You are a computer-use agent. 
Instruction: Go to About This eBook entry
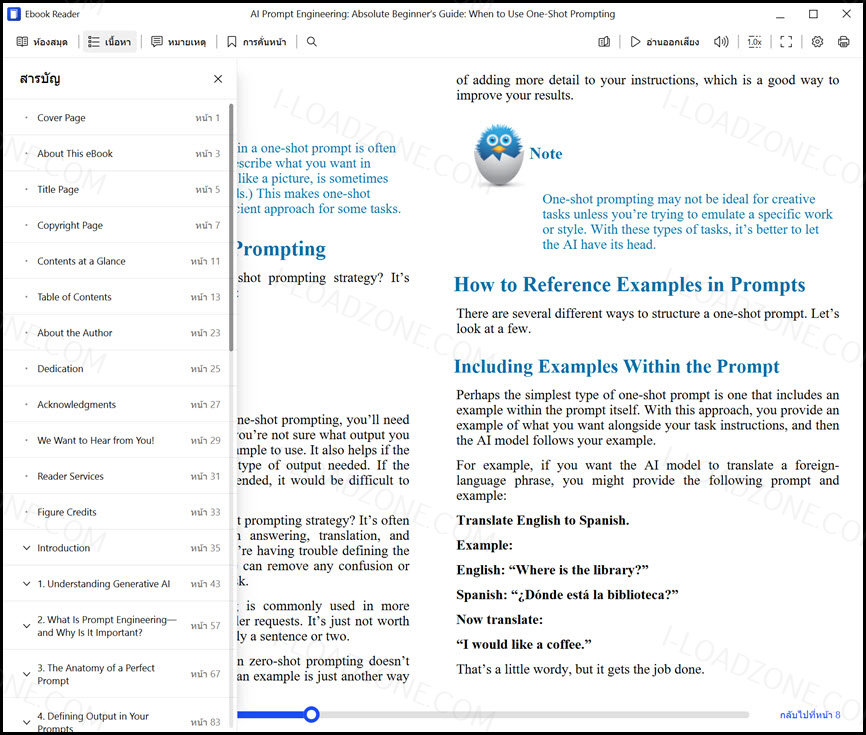118,154
